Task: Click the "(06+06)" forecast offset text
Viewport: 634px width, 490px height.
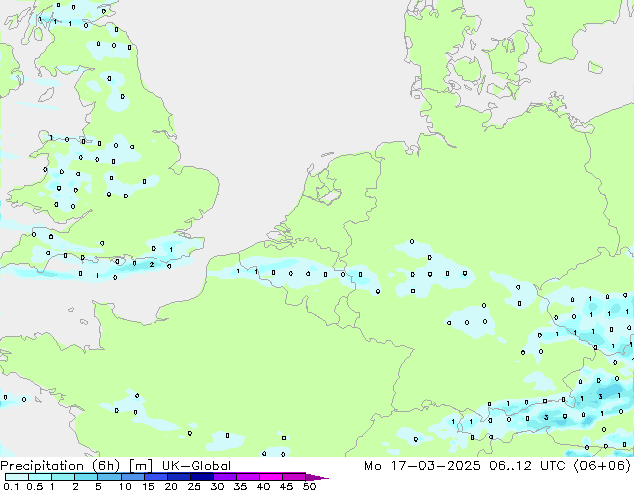Action: pyautogui.click(x=602, y=466)
